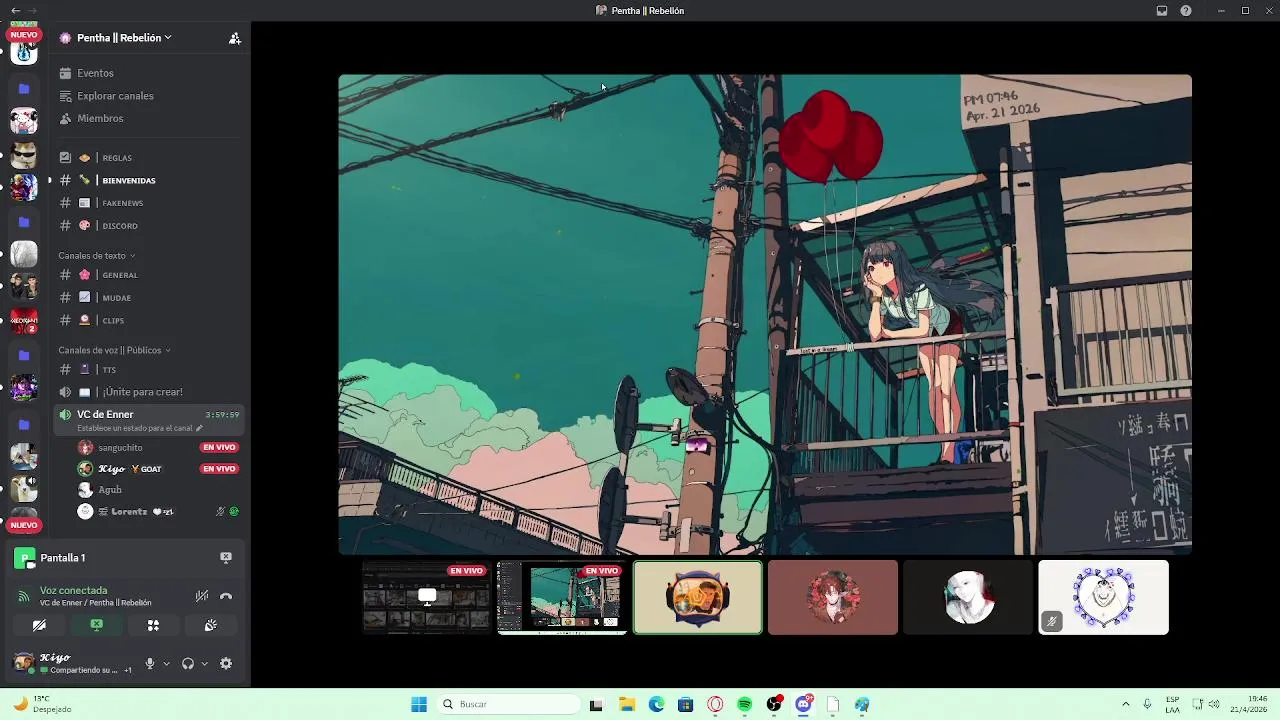1280x720 pixels.
Task: Open the help icon in title bar
Action: [1186, 11]
